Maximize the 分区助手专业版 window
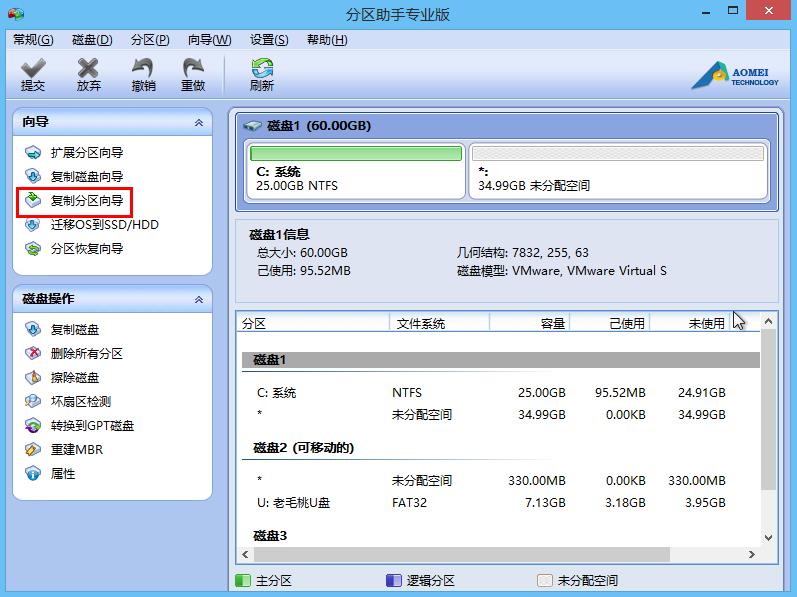The height and width of the screenshot is (597, 797). [733, 11]
